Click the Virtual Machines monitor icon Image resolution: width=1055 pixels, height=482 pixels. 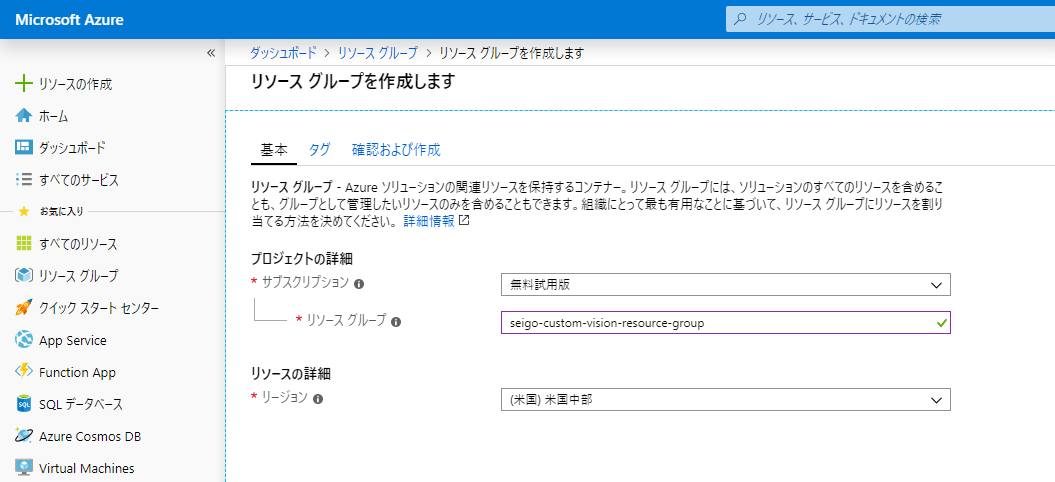[x=24, y=467]
